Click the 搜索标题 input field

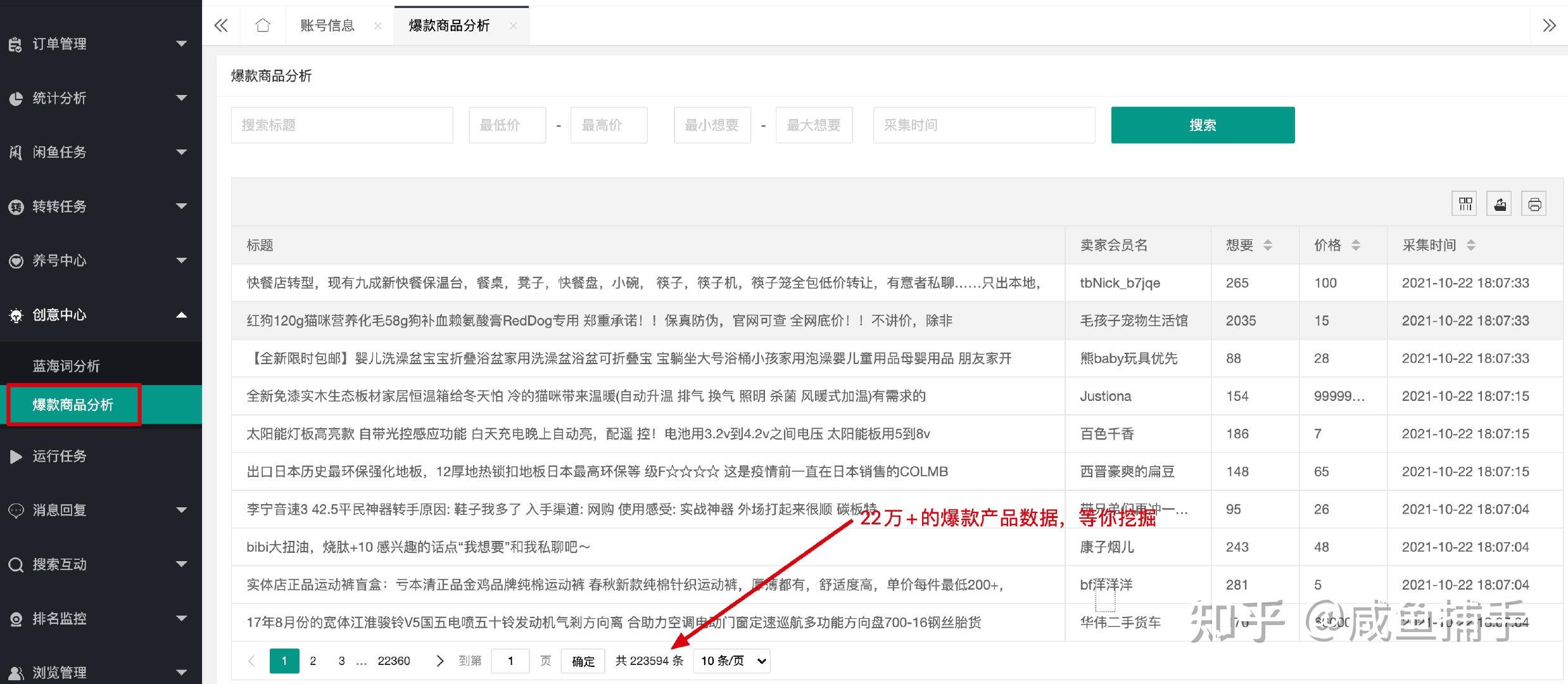tap(342, 125)
